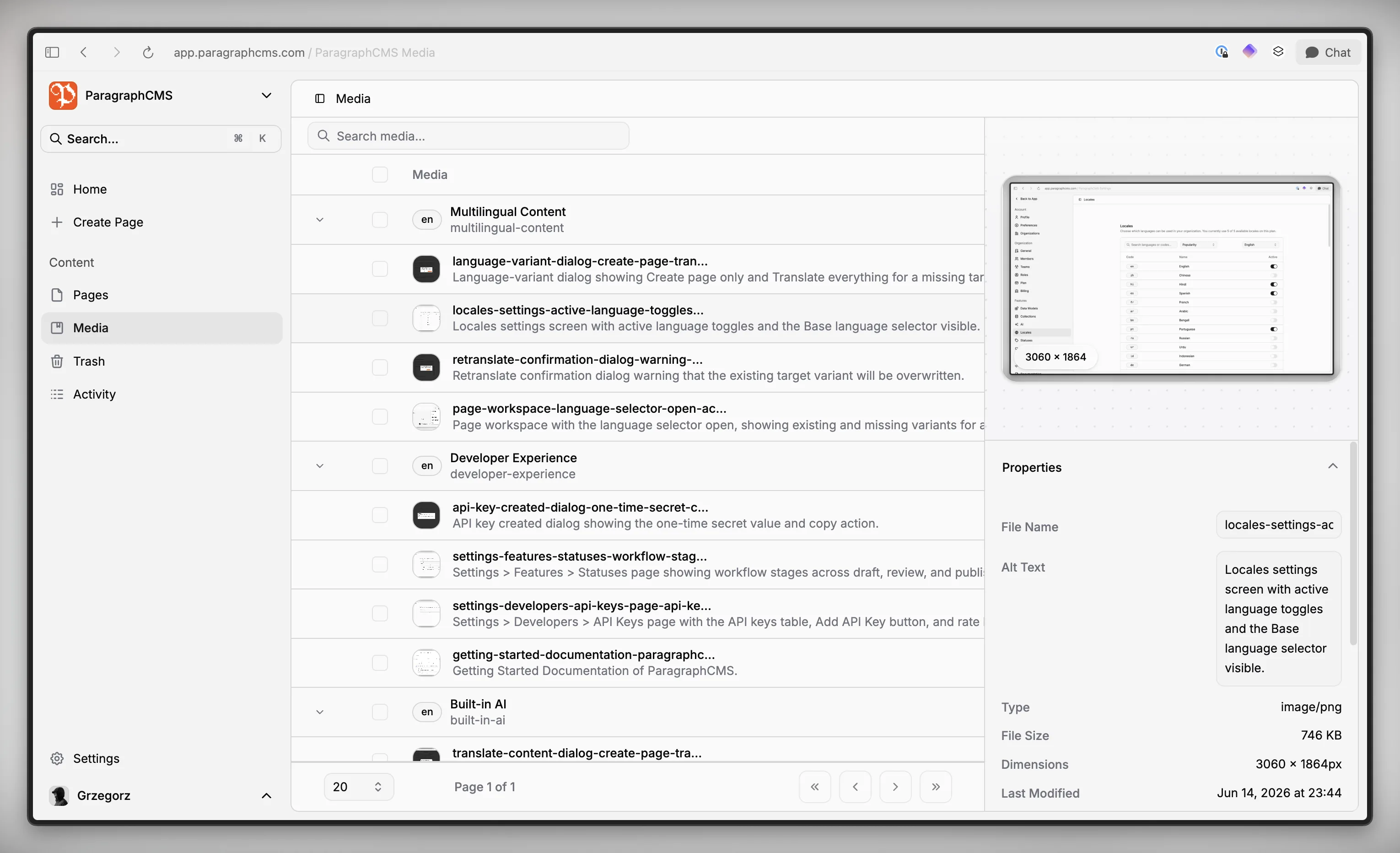Screen dimensions: 1400x853
Task: Click the ParagraphCMS logo icon
Action: 63,96
